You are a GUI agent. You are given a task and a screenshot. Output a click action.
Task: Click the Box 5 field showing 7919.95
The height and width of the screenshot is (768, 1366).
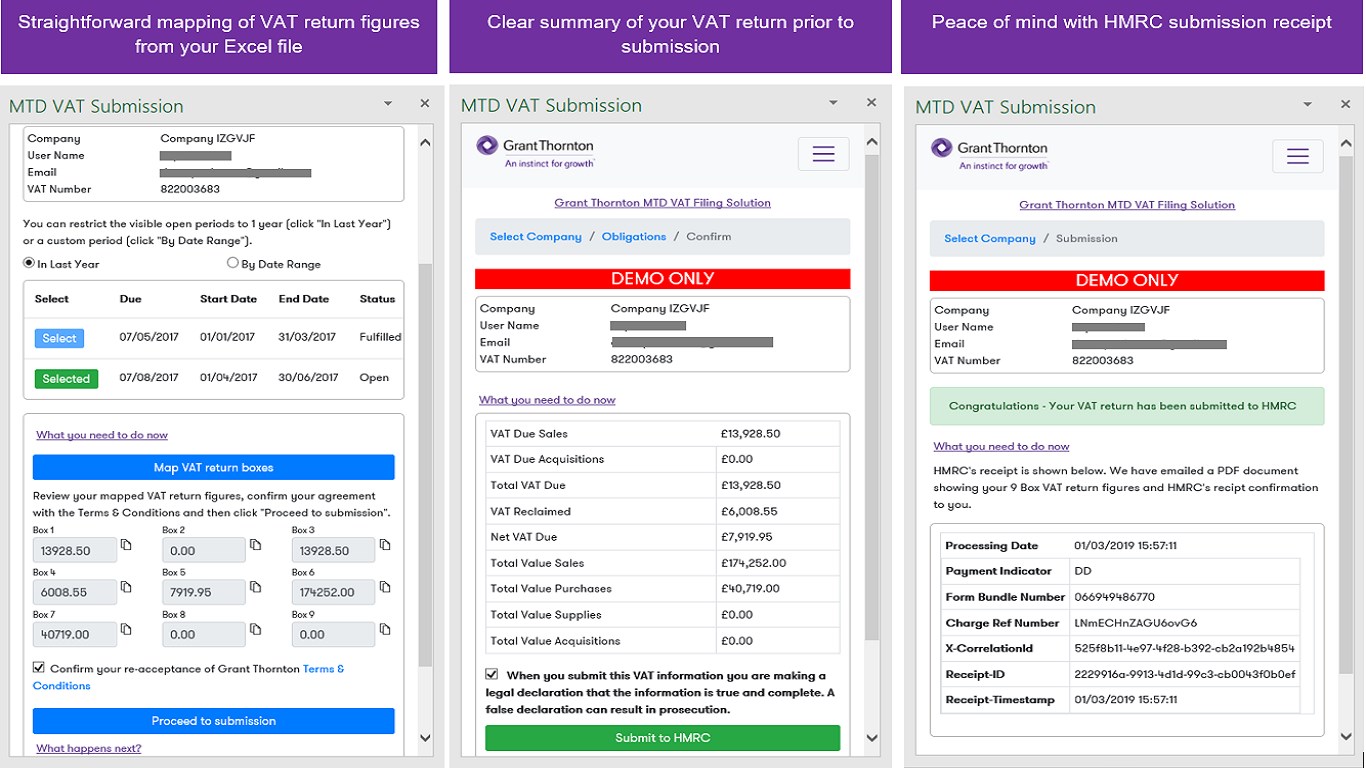coord(204,592)
